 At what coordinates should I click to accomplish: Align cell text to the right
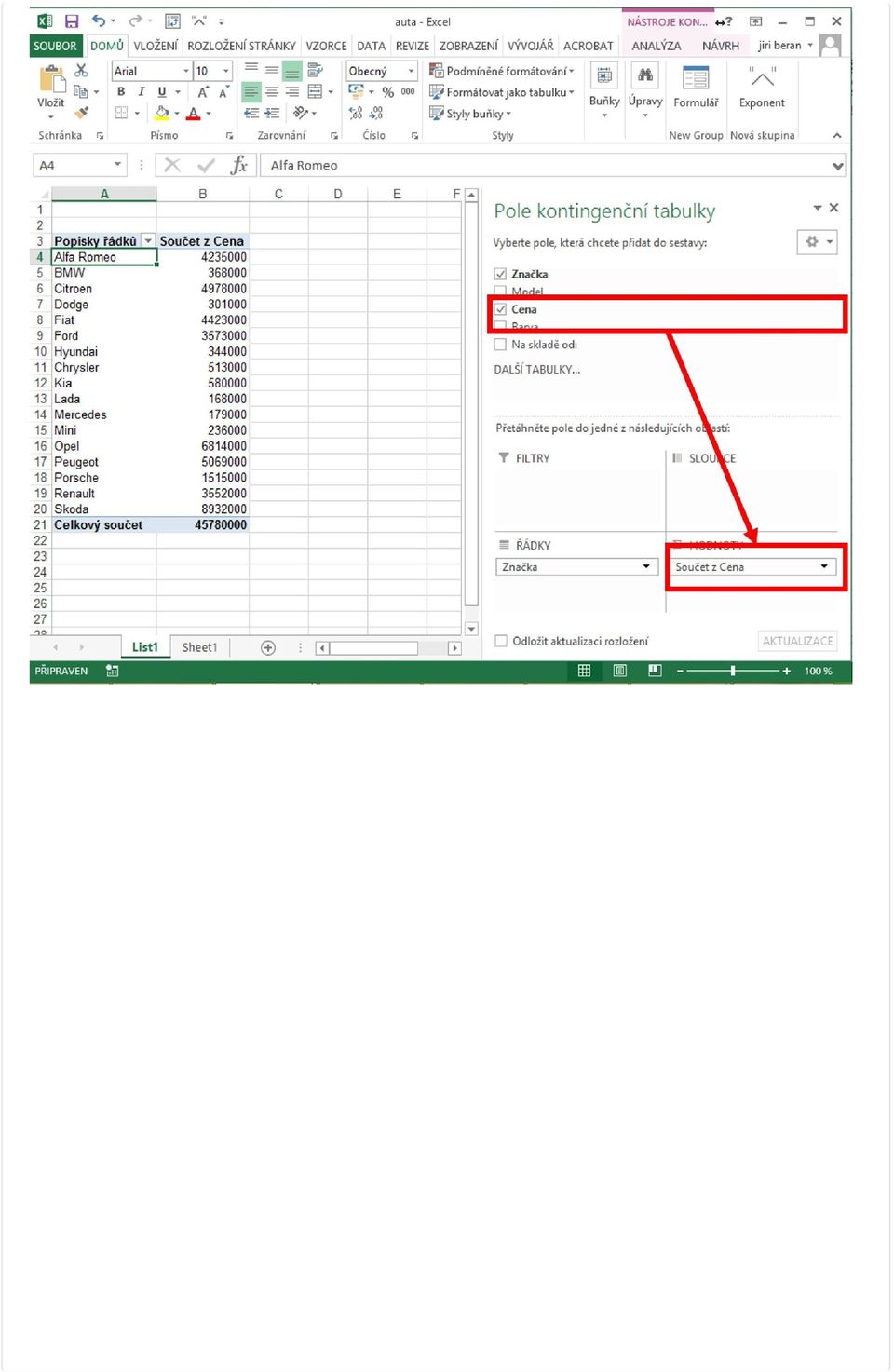292,92
